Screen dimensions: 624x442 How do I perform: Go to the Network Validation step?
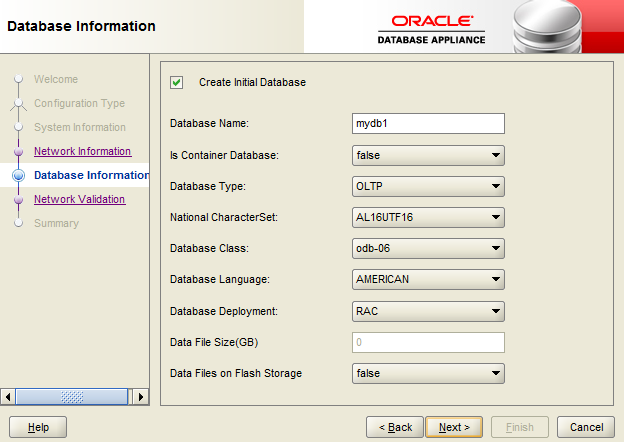tap(80, 199)
